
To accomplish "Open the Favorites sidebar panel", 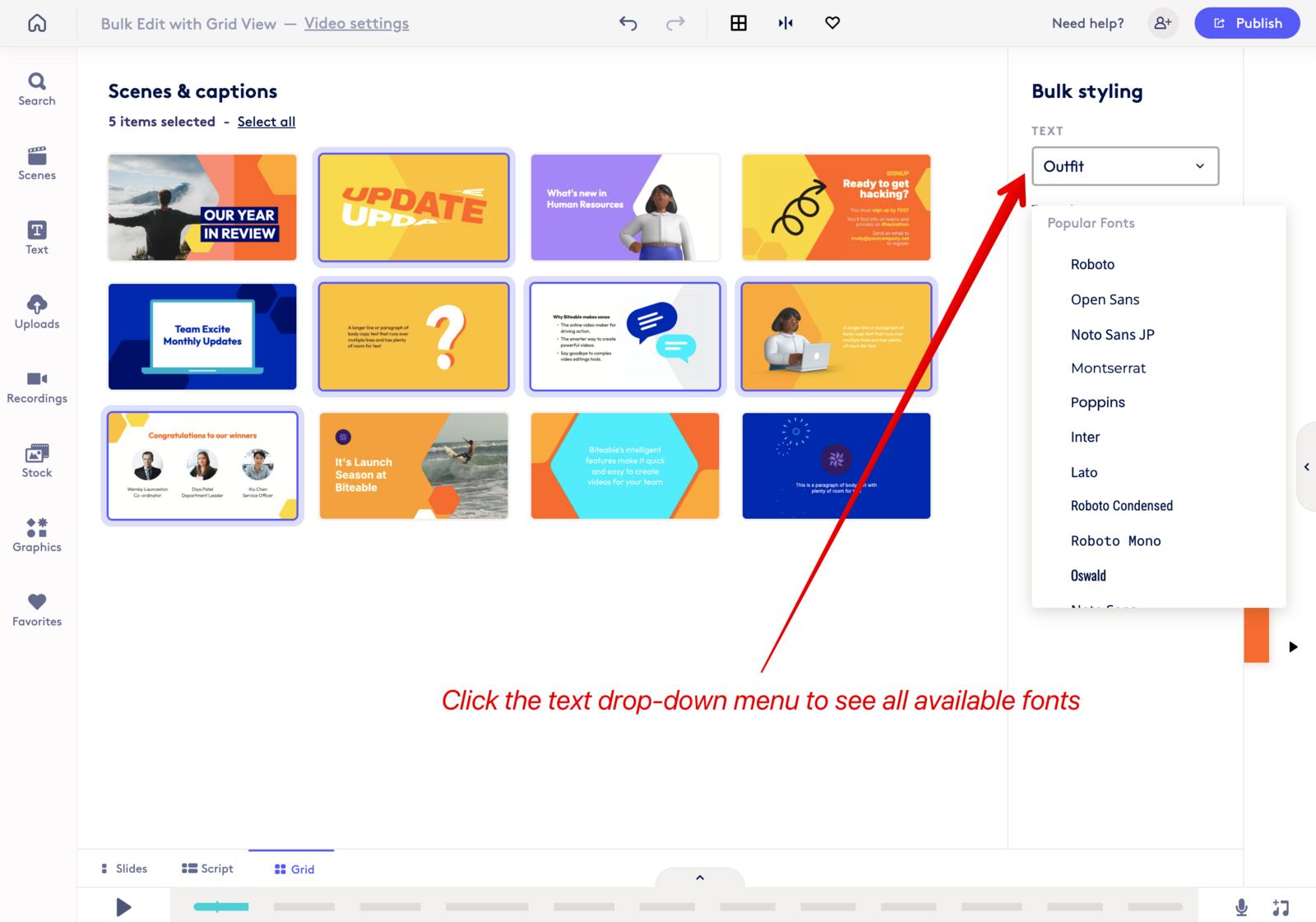I will point(37,610).
